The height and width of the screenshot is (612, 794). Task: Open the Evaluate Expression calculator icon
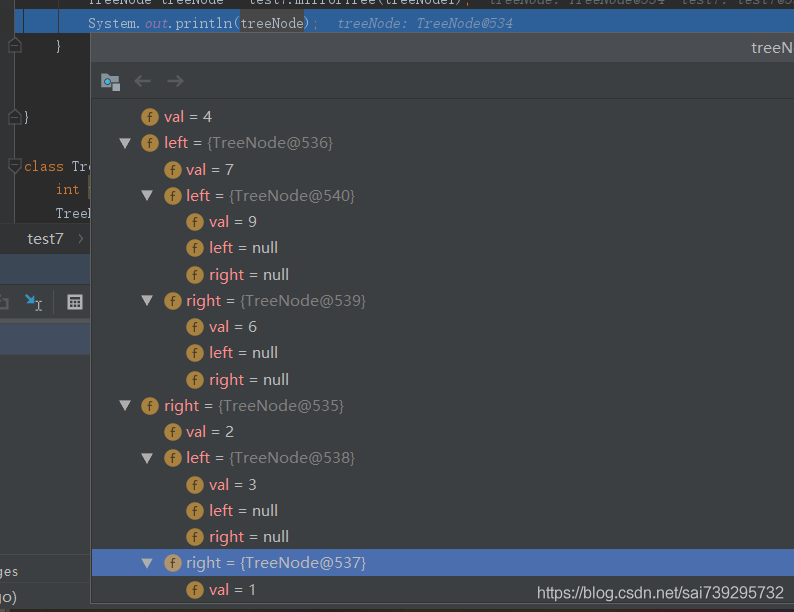click(74, 302)
